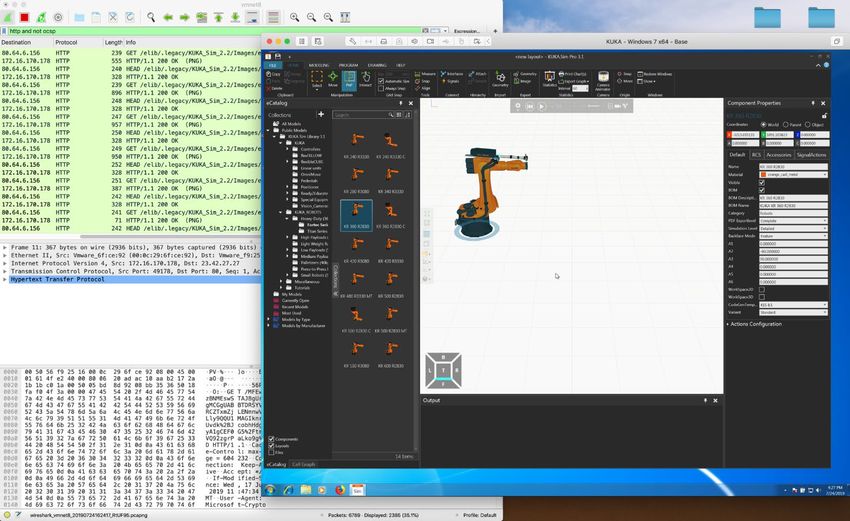This screenshot has height=521, width=850.
Task: Open the Backface Mode dropdown
Action: [x=793, y=236]
